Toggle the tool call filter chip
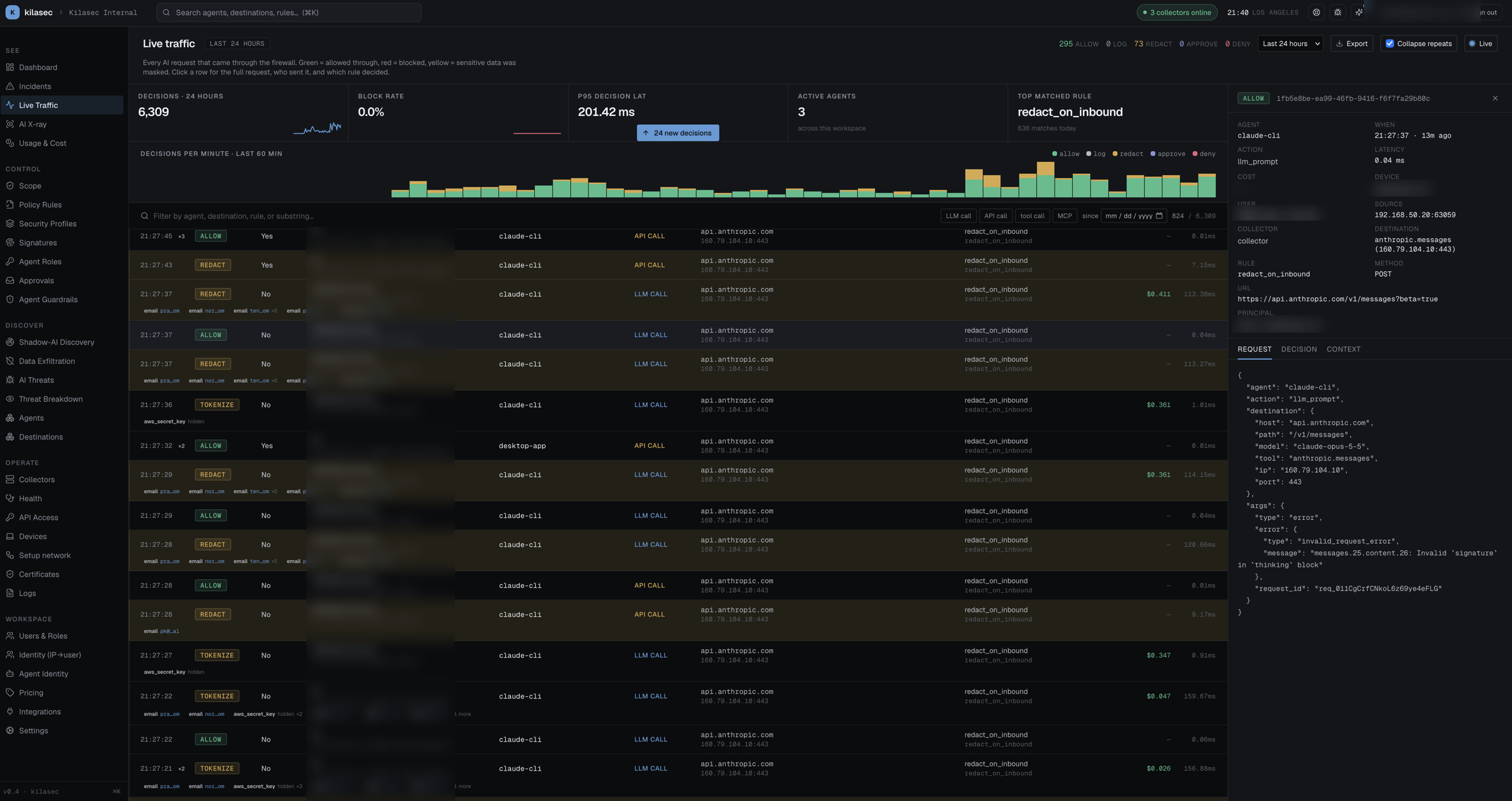This screenshot has height=801, width=1512. 1032,216
